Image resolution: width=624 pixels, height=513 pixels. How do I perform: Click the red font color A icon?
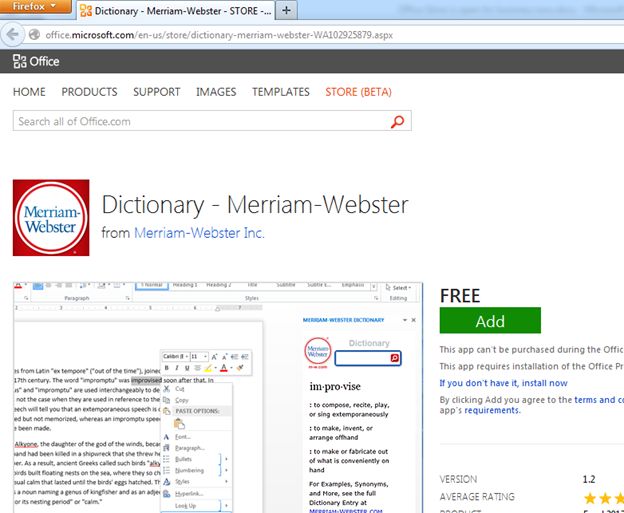pyautogui.click(x=224, y=368)
